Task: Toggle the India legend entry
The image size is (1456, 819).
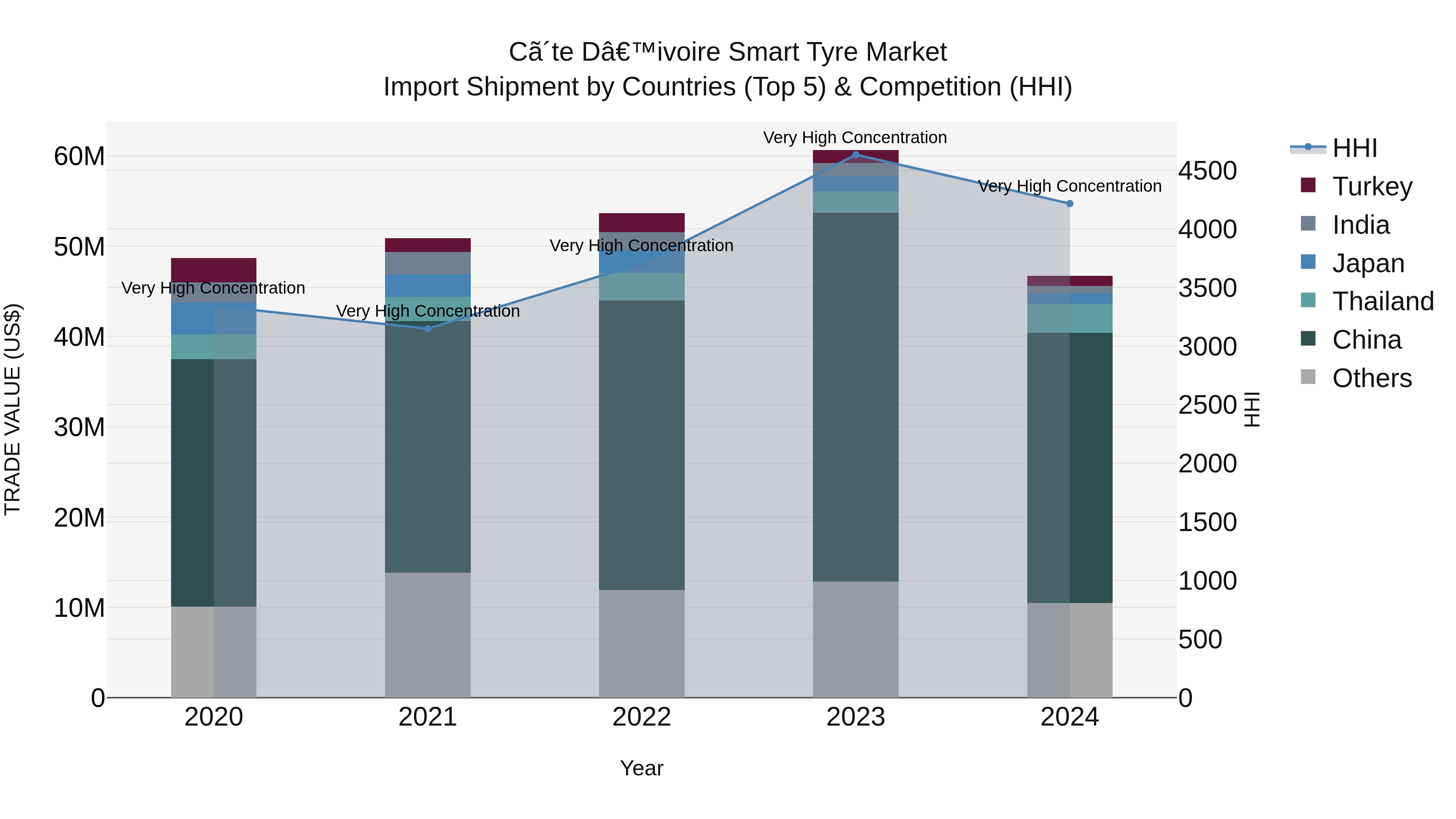Action: click(1345, 224)
